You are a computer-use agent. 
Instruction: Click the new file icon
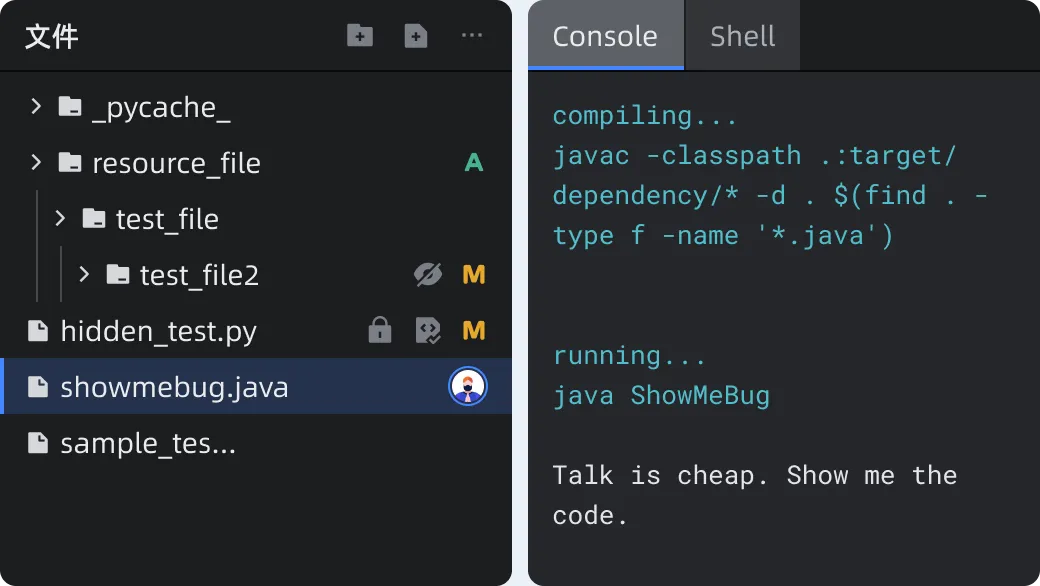(x=415, y=36)
